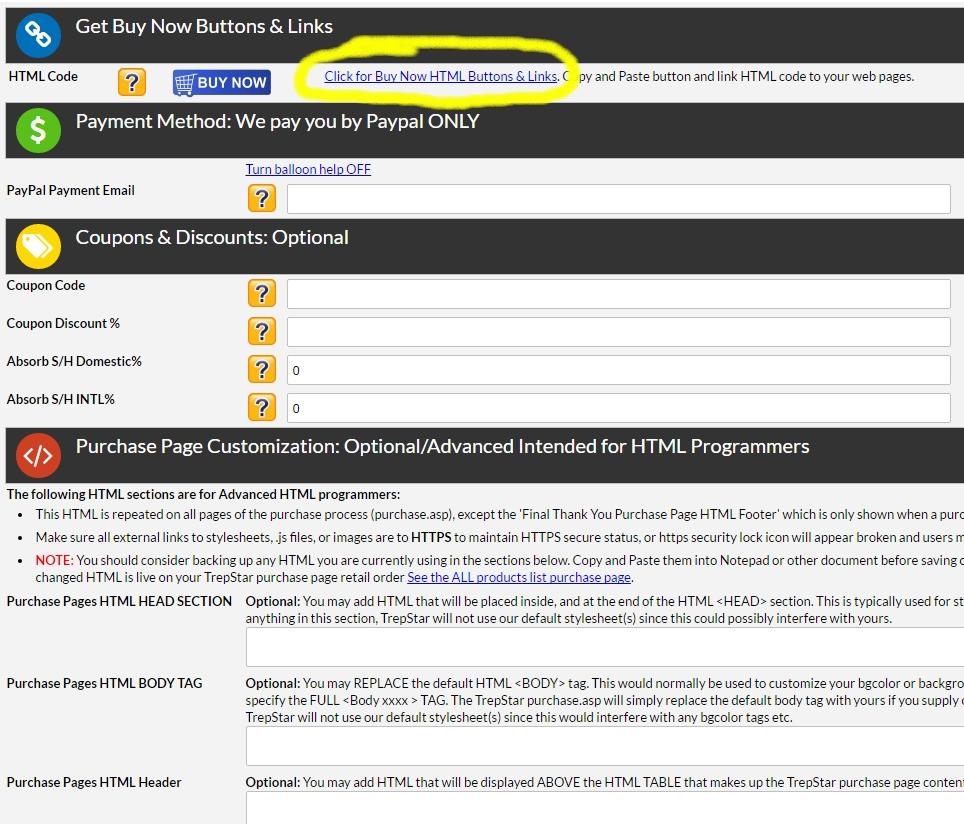The image size is (964, 824).
Task: Click the Absorb S/H INTL% field
Action: 618,408
